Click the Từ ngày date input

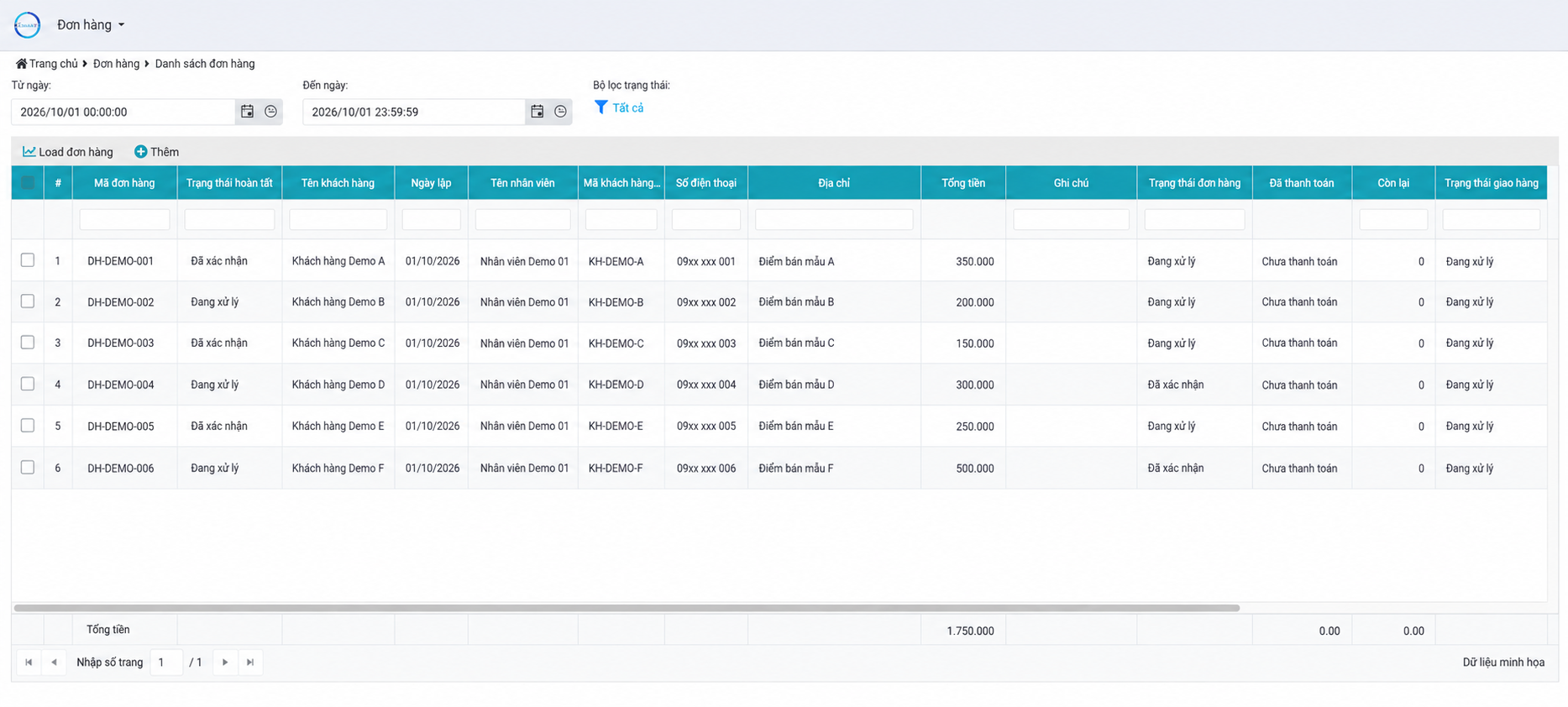(123, 112)
